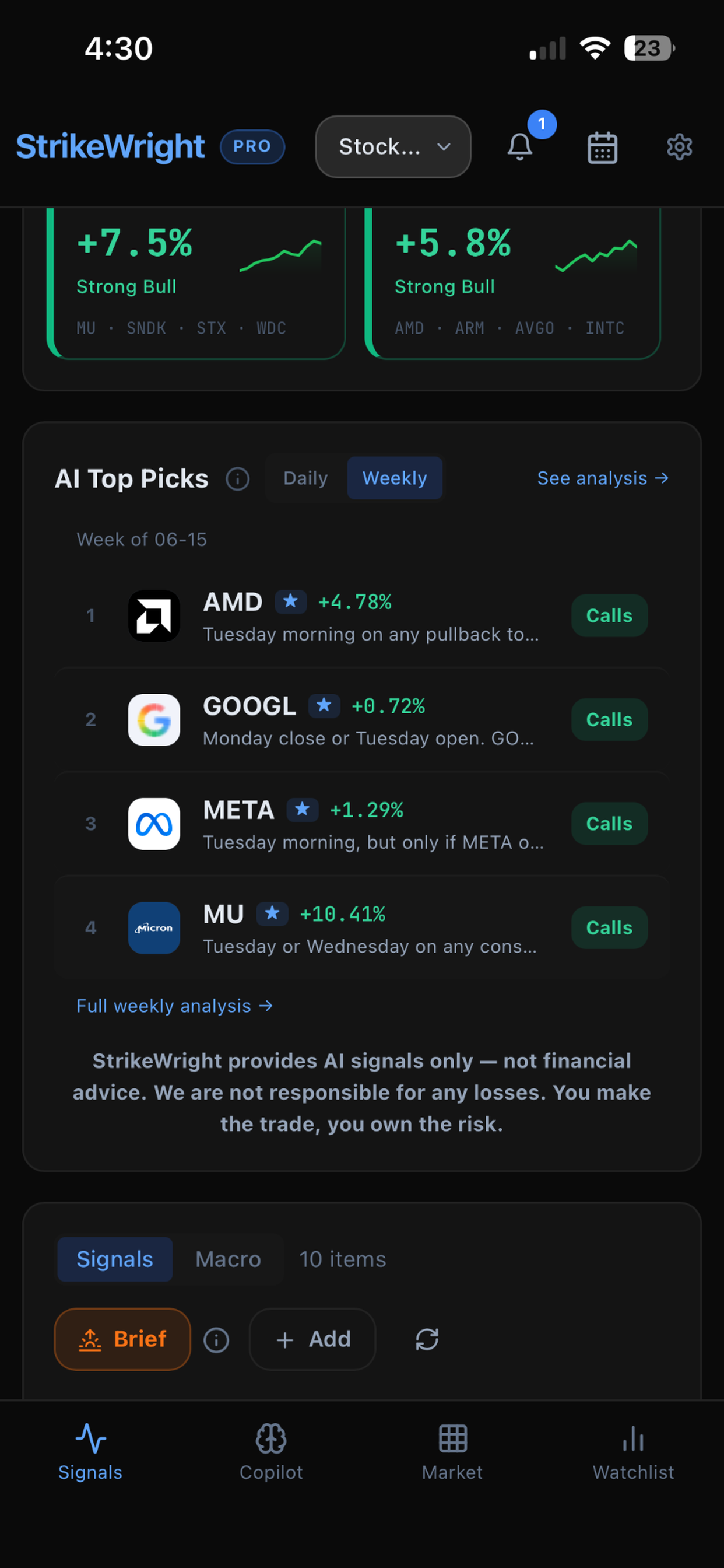The width and height of the screenshot is (724, 1568).
Task: Open the MU Micron pick row
Action: click(x=362, y=928)
